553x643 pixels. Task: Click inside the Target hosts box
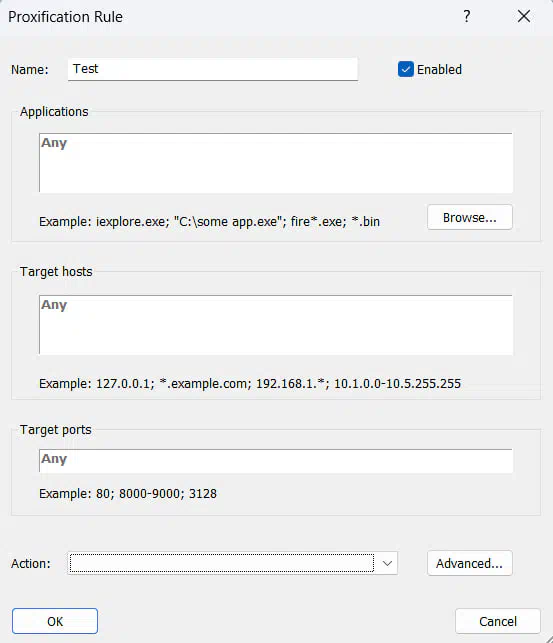(276, 325)
